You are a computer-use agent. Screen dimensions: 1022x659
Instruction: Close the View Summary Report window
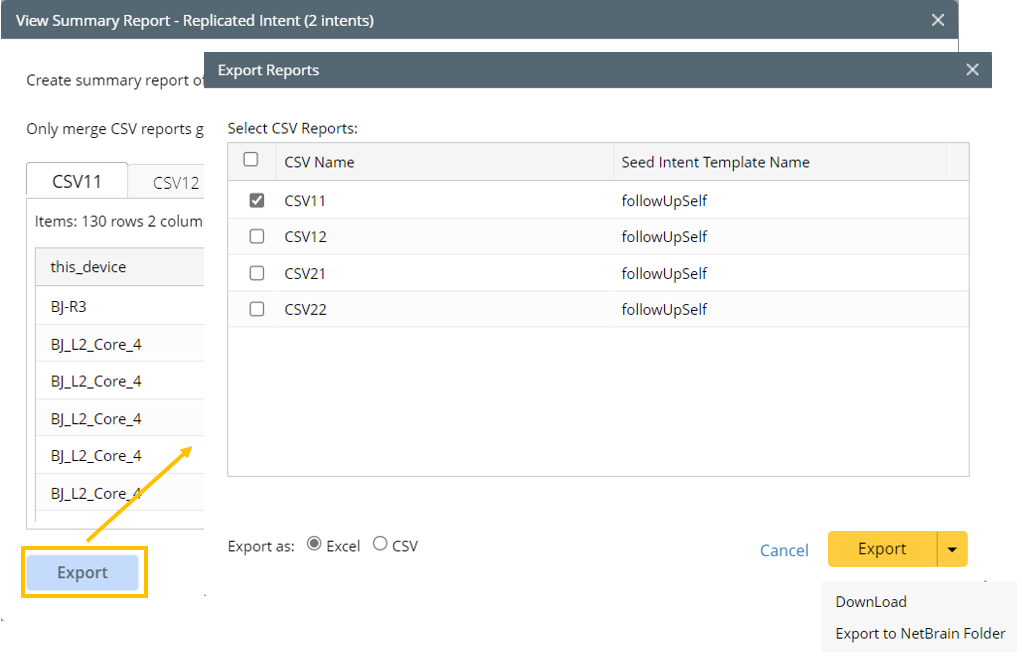pos(937,20)
